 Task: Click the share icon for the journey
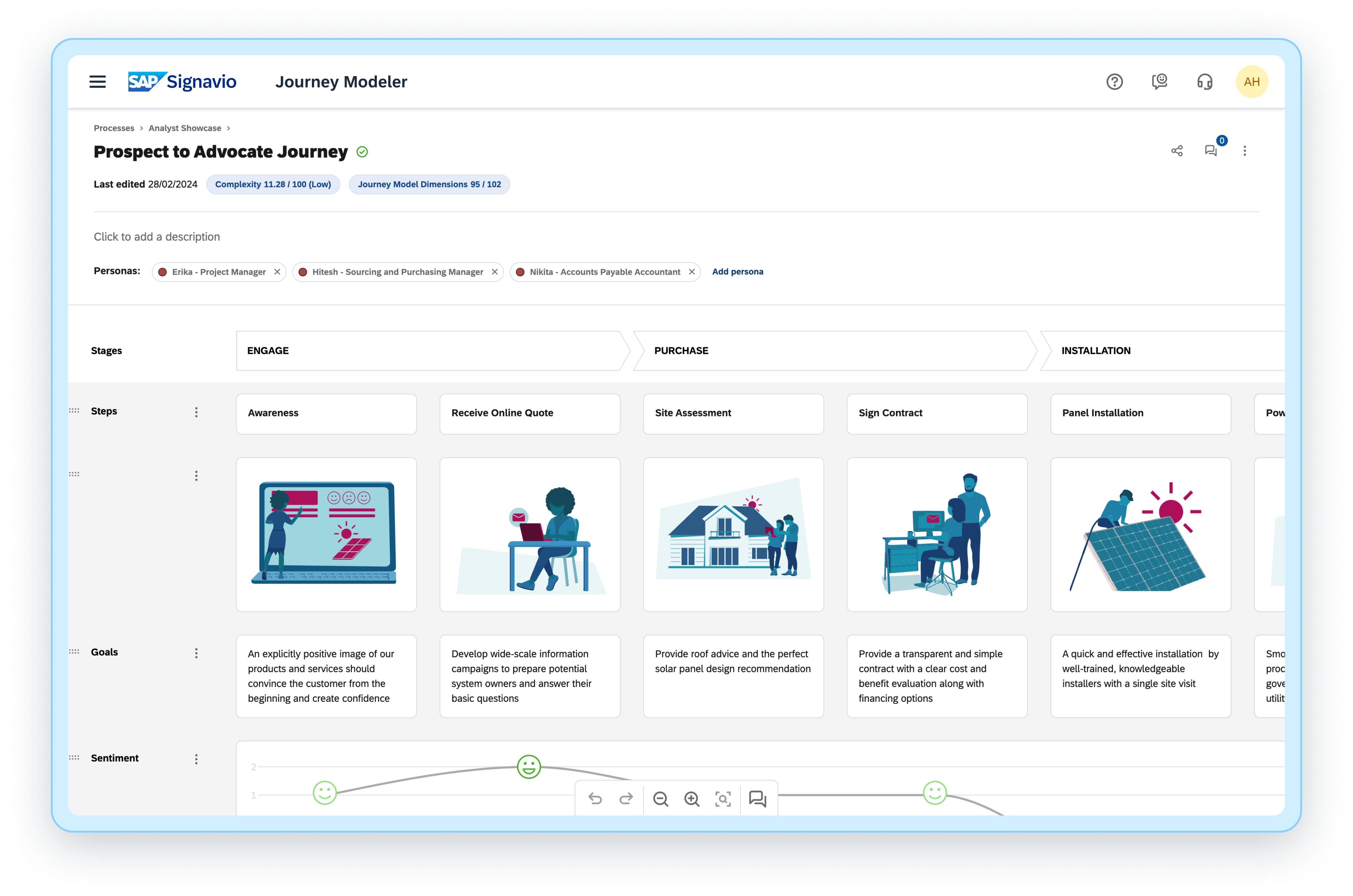(1177, 150)
